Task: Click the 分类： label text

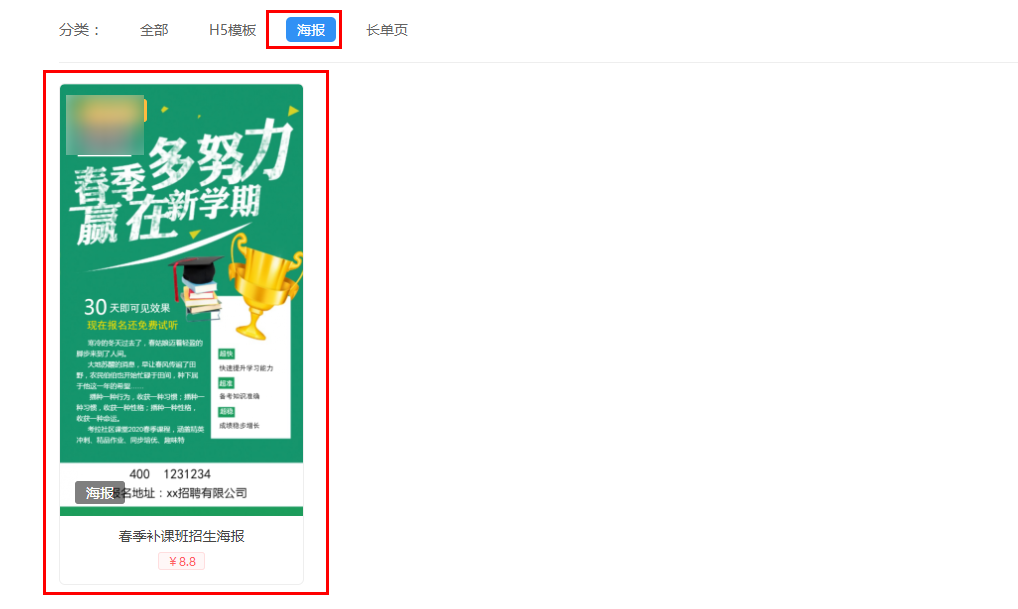Action: pos(79,30)
